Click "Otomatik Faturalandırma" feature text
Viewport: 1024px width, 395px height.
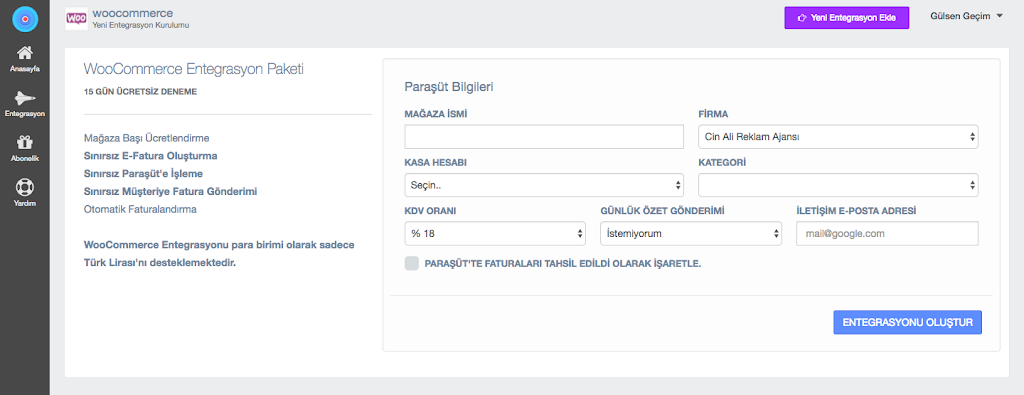(x=140, y=210)
